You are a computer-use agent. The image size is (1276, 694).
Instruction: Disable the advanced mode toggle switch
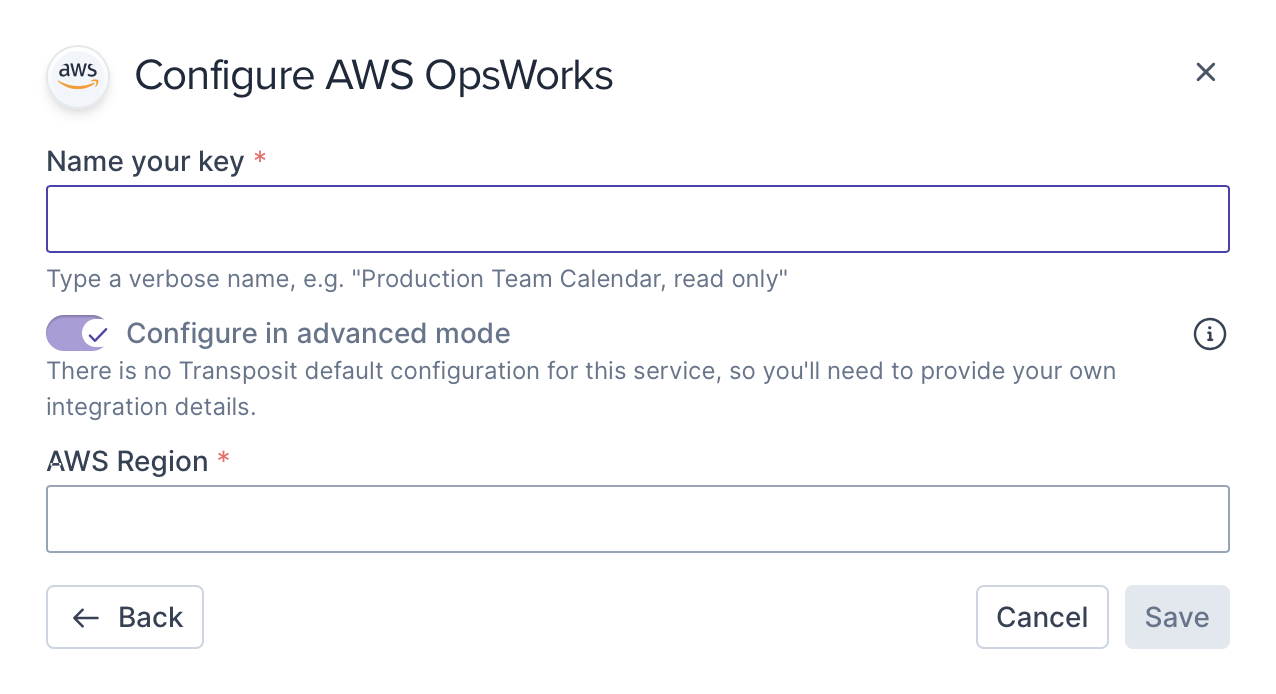[x=77, y=334]
